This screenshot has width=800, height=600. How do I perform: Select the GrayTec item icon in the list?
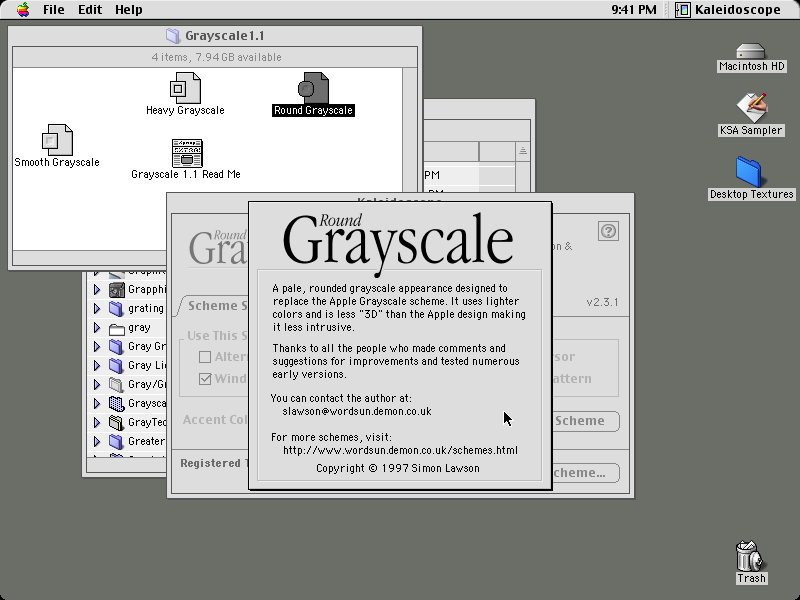point(117,422)
